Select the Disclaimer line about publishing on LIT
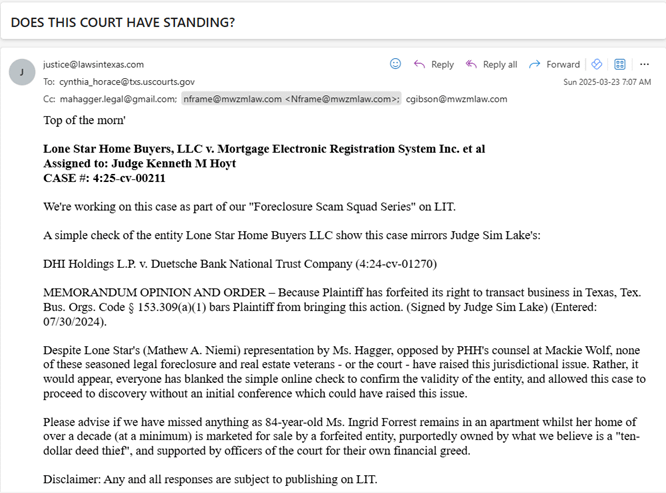The height and width of the screenshot is (493, 666). click(x=210, y=479)
